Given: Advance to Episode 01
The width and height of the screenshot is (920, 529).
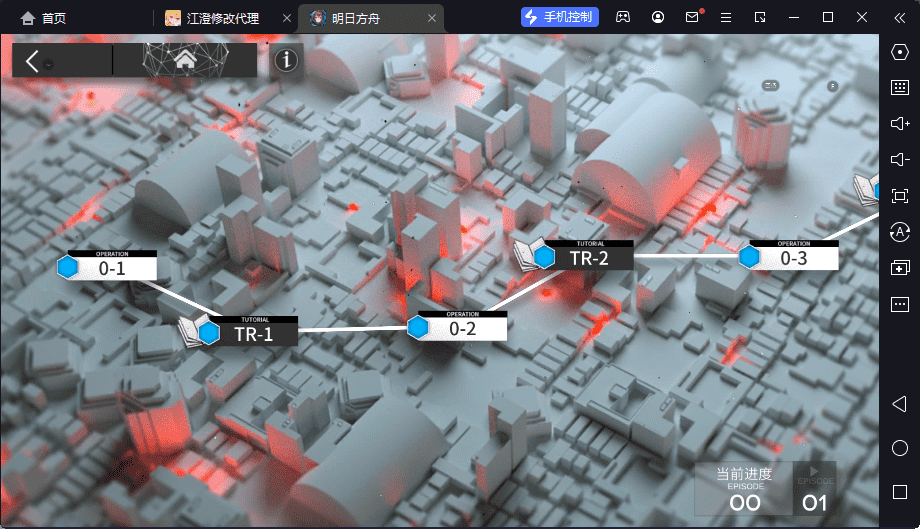Looking at the screenshot, I should coord(814,489).
